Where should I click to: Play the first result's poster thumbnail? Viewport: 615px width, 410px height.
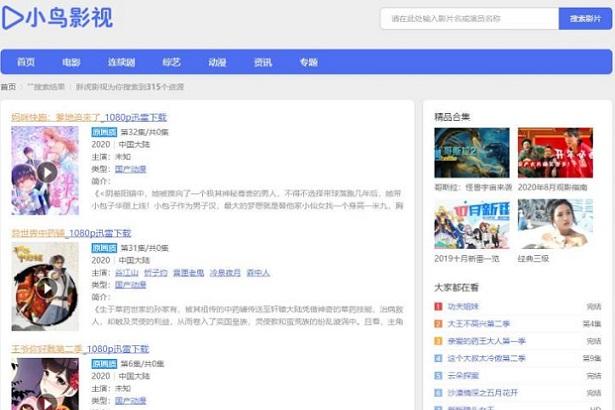click(x=45, y=171)
